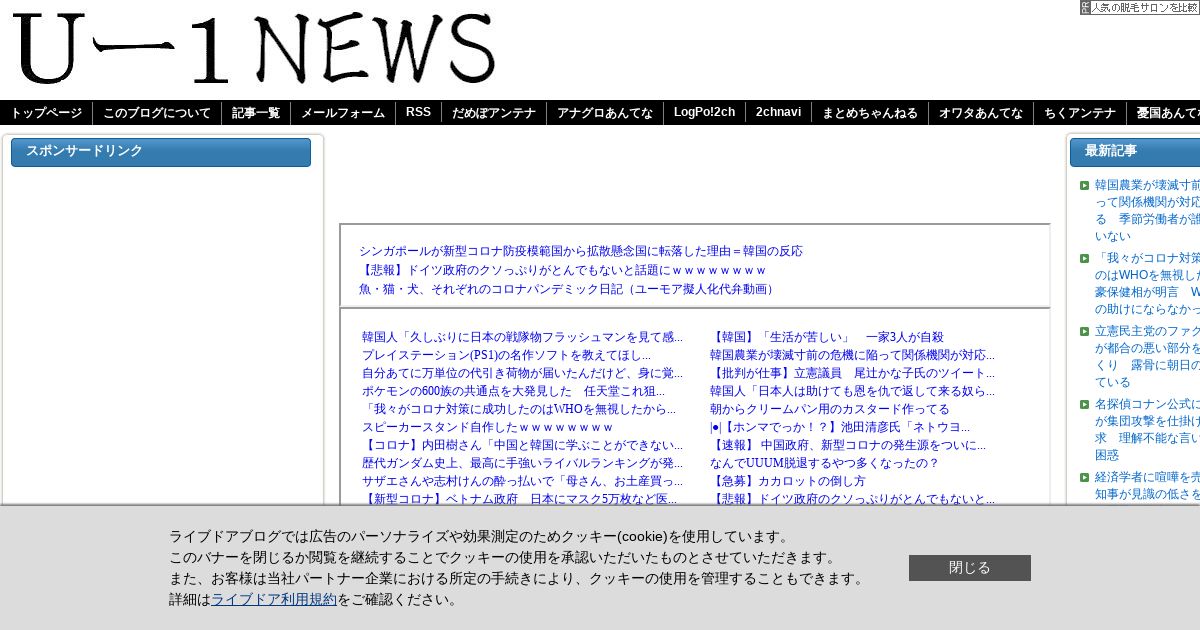Open LogPo!2ch in the navigation bar
1200x630 pixels.
[704, 113]
